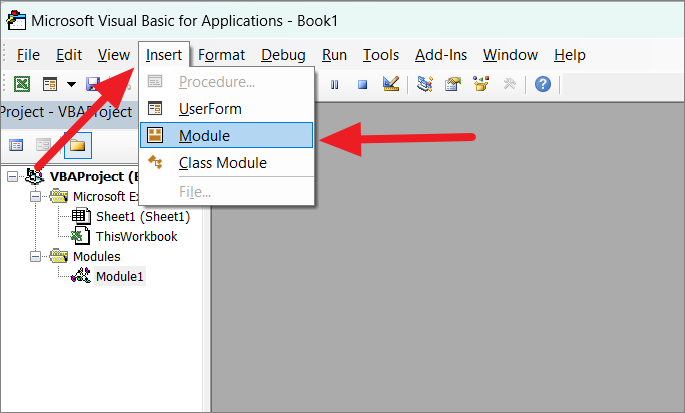Open the Run menu
685x413 pixels.
(x=334, y=55)
